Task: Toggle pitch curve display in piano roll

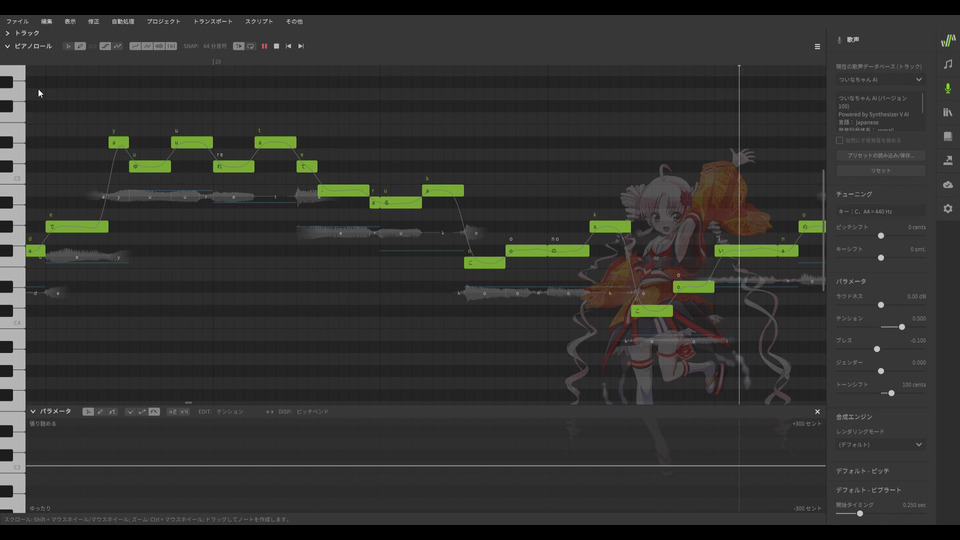Action: [x=135, y=46]
